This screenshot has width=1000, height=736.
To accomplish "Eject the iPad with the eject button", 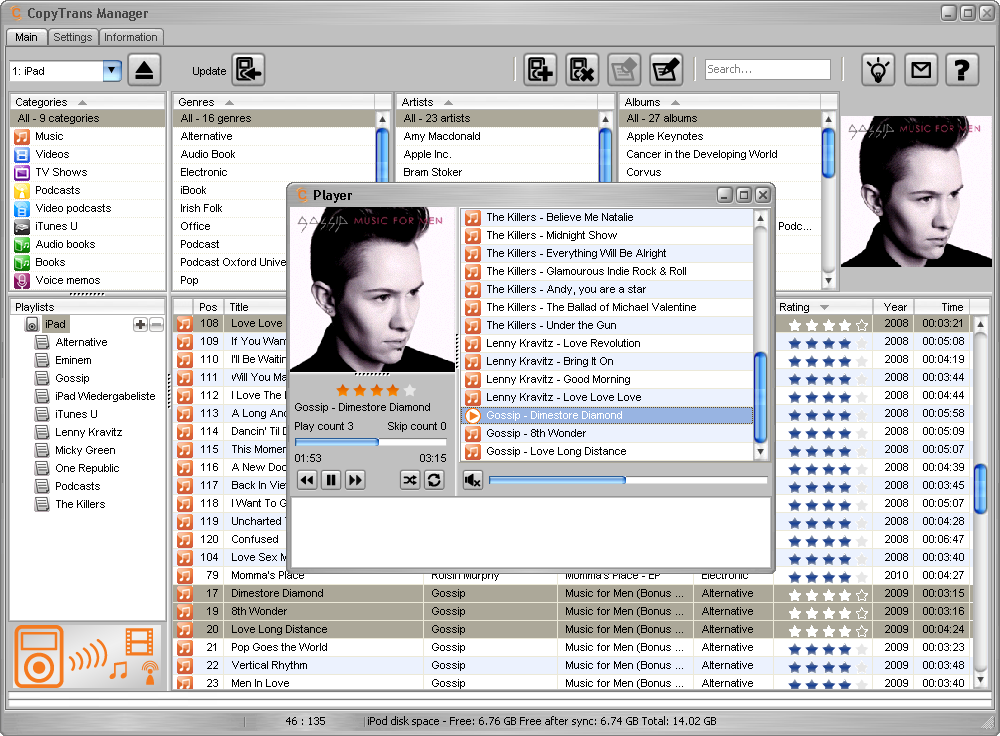I will click(x=144, y=70).
